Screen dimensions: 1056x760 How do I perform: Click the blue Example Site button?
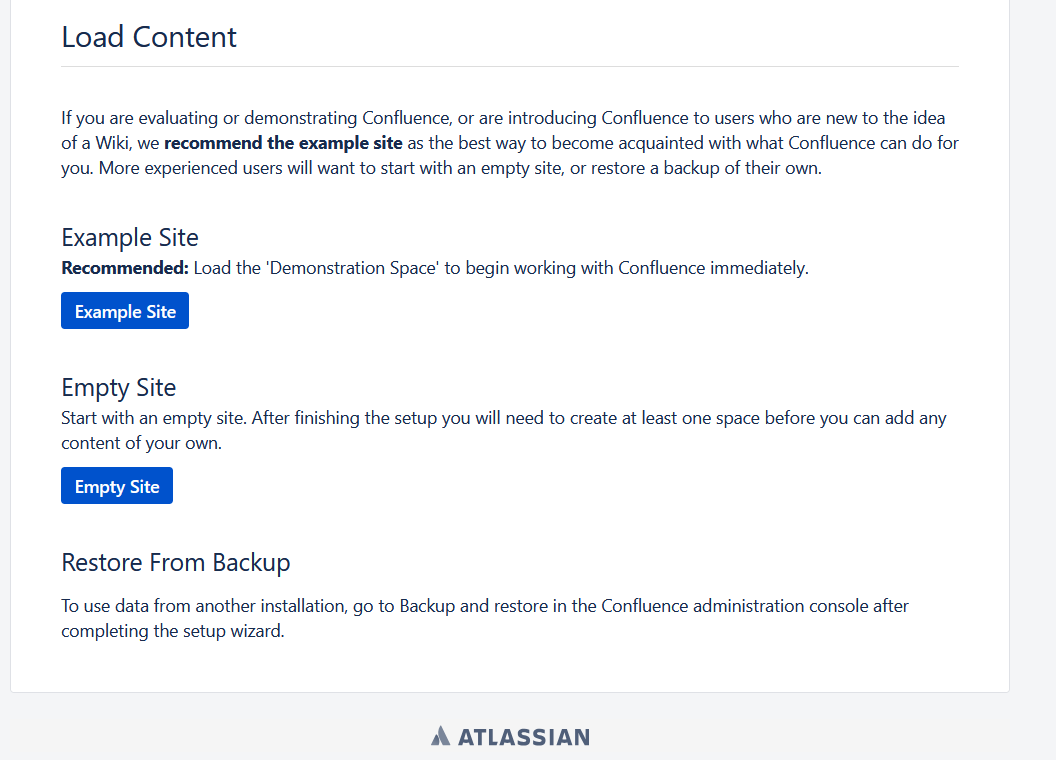(125, 311)
